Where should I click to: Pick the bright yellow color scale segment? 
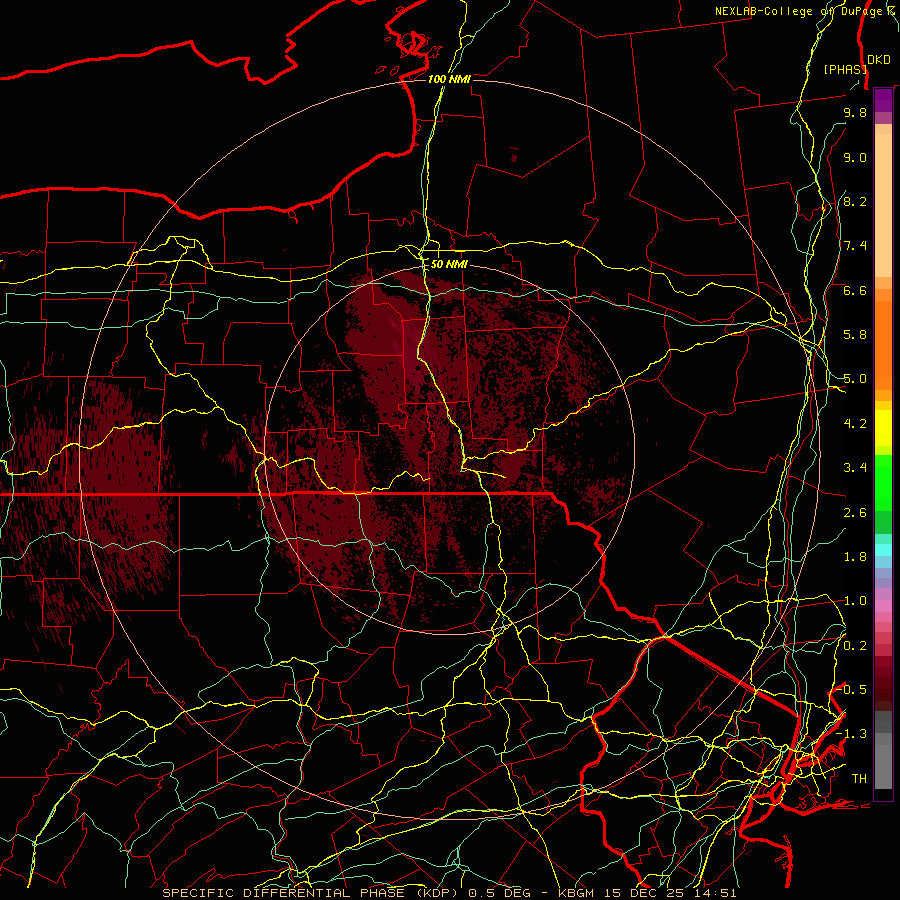(x=883, y=428)
